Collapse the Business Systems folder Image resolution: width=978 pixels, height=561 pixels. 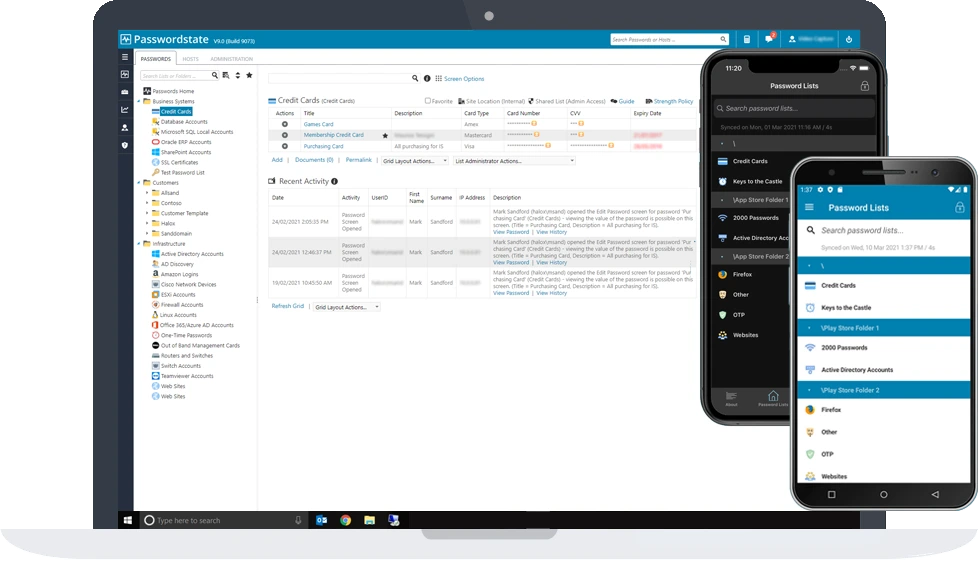[x=138, y=101]
